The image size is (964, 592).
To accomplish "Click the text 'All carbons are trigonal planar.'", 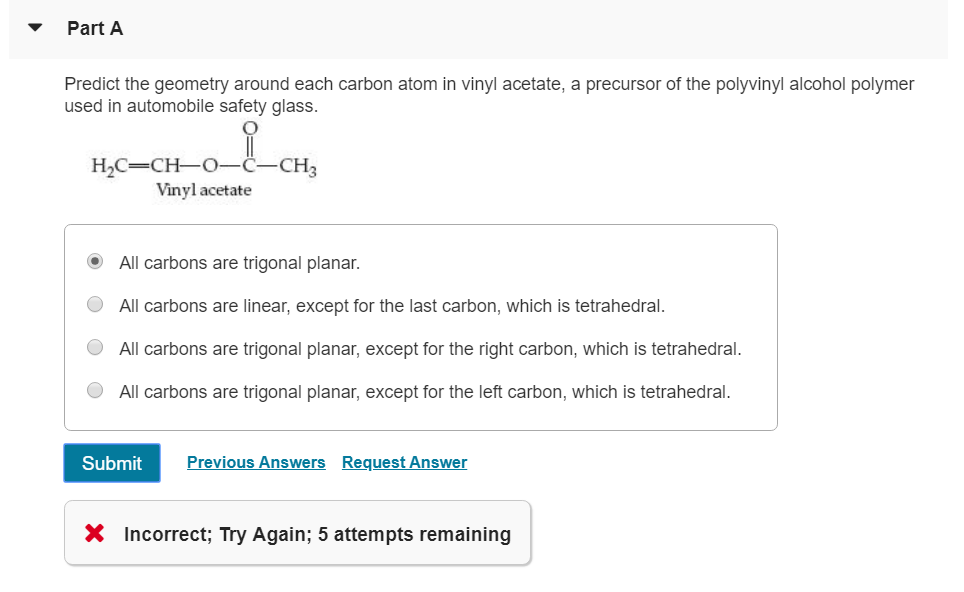I will 239,263.
